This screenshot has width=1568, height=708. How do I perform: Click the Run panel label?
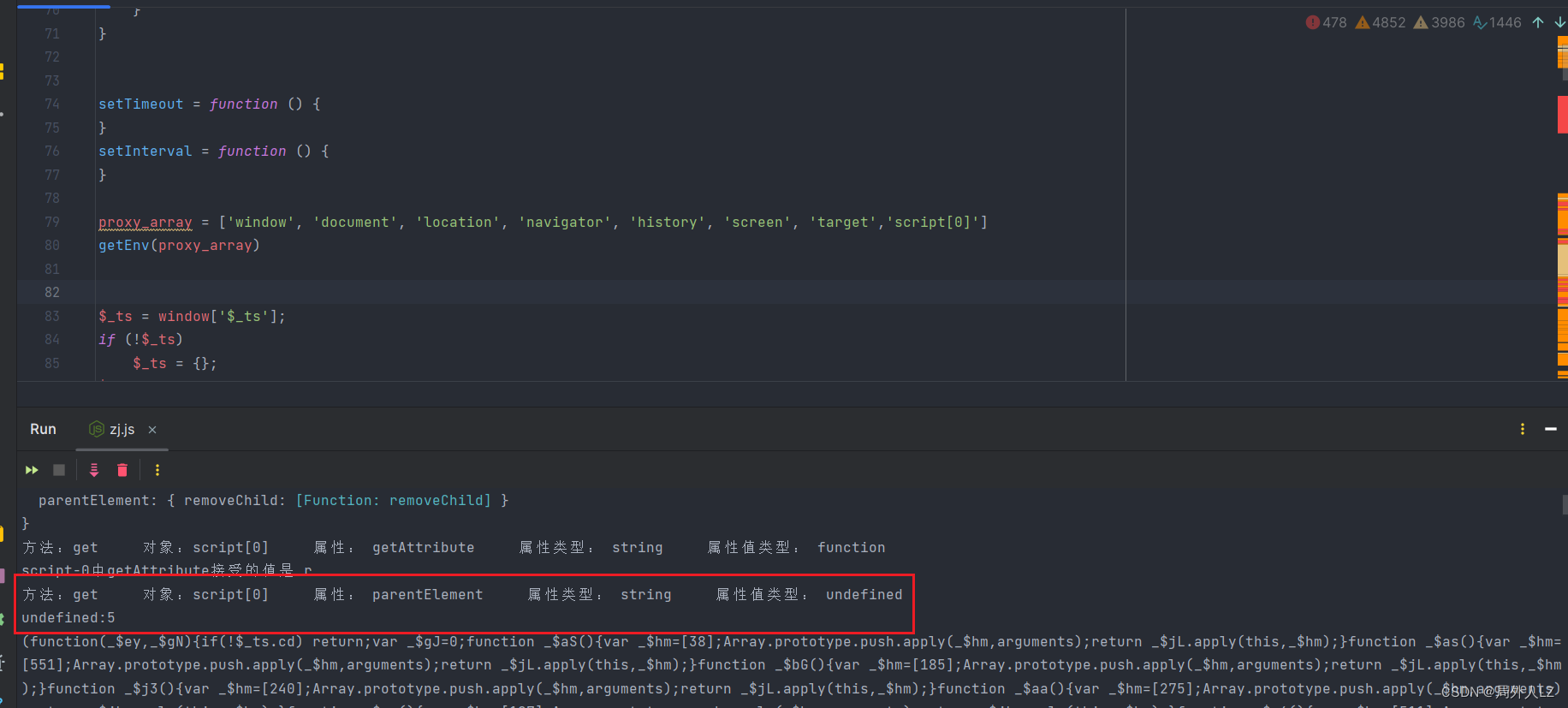43,430
